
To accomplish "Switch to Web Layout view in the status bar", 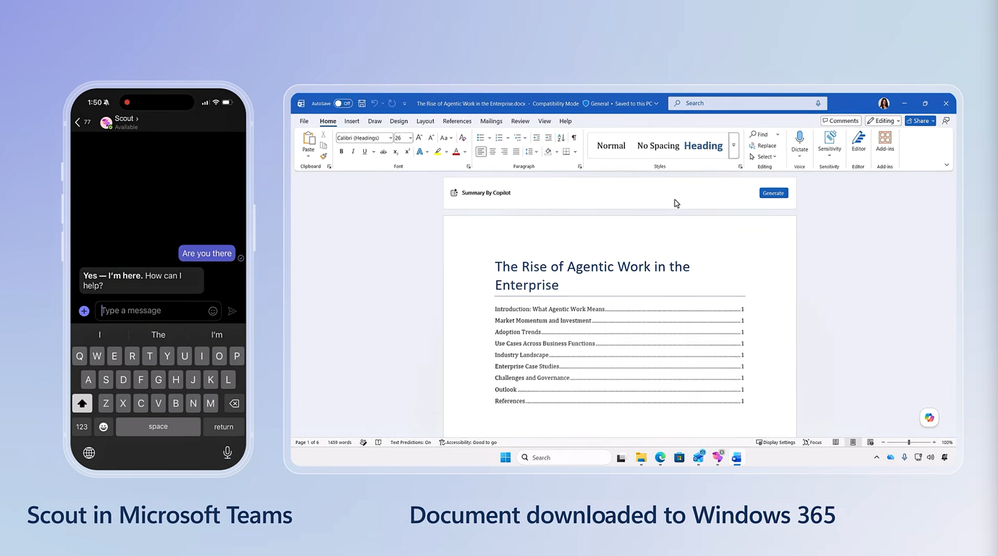I will pos(870,442).
